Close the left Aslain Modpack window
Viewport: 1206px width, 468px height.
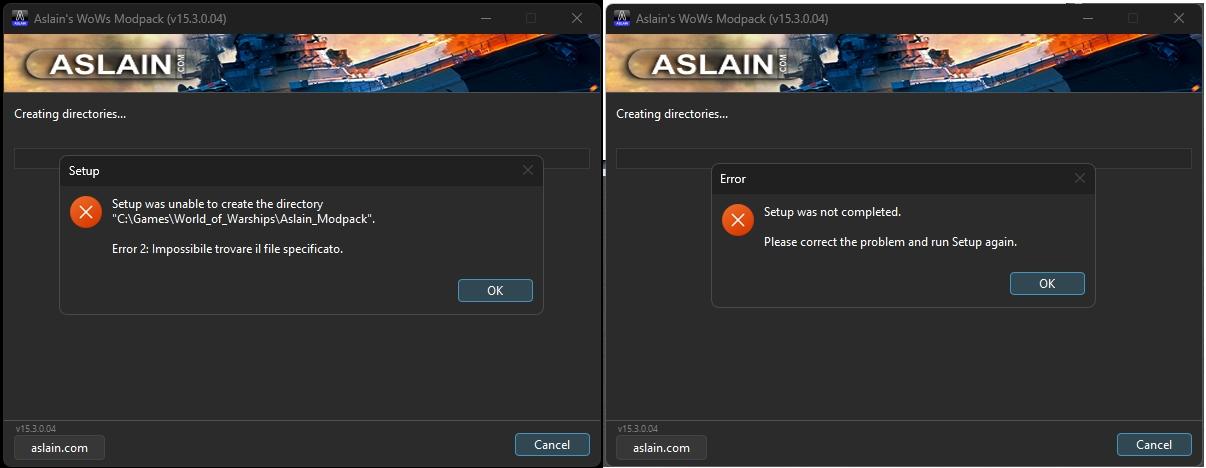coord(577,18)
